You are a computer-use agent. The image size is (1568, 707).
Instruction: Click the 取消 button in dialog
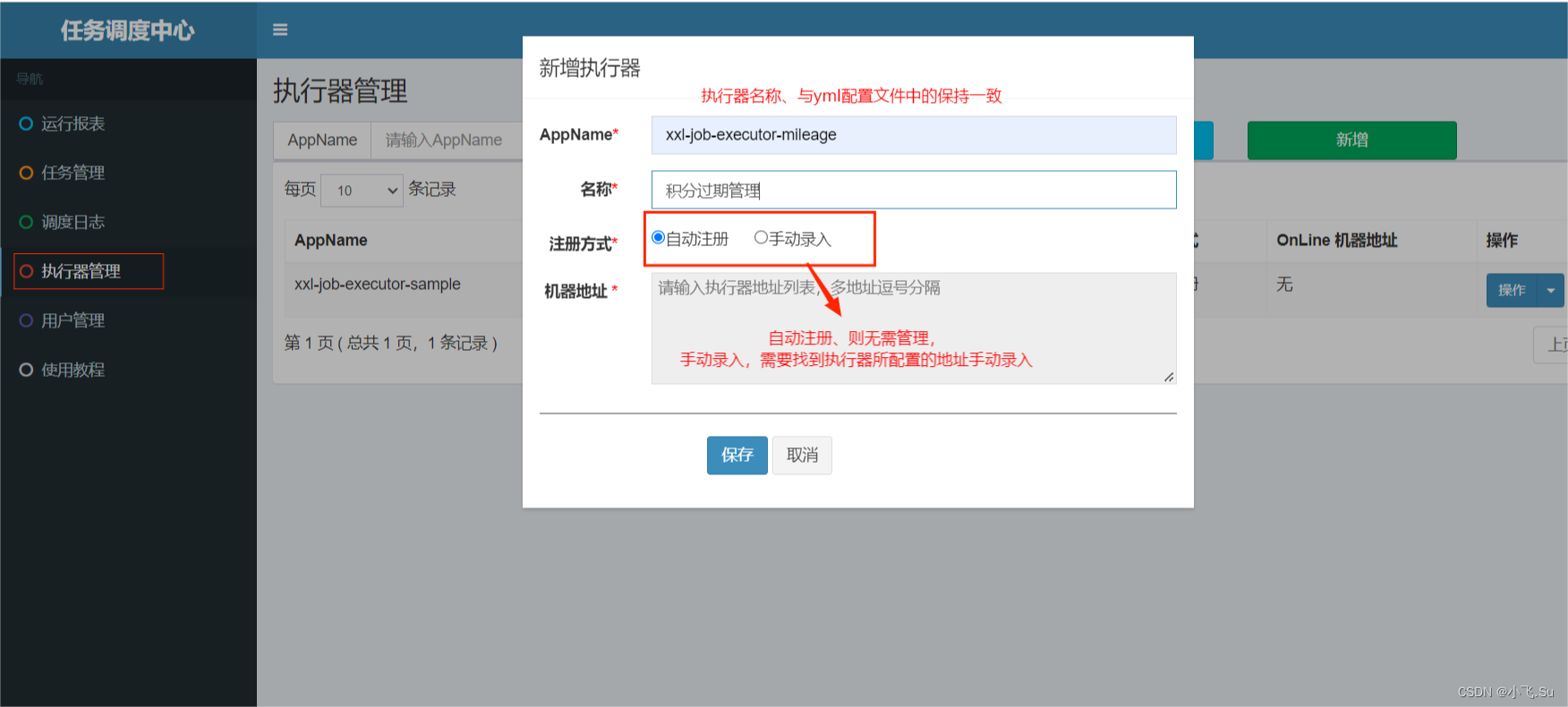(803, 456)
